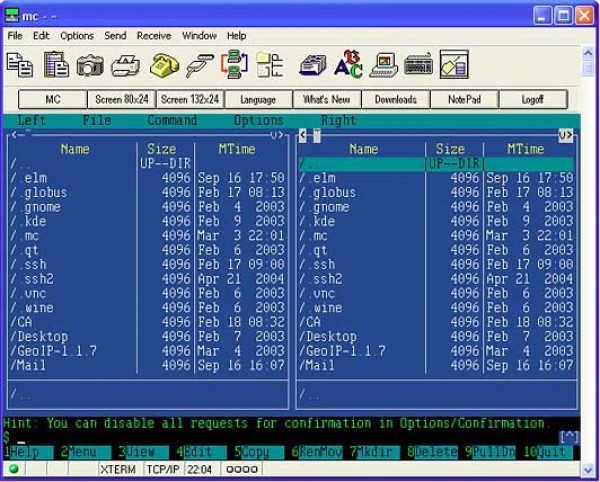
Task: Open the Left panel dropdown menu in mc
Action: click(32, 120)
